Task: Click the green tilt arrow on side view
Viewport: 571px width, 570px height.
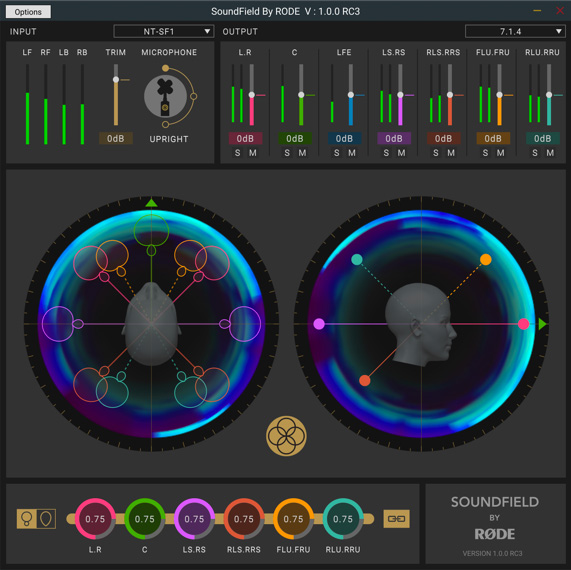Action: 542,324
